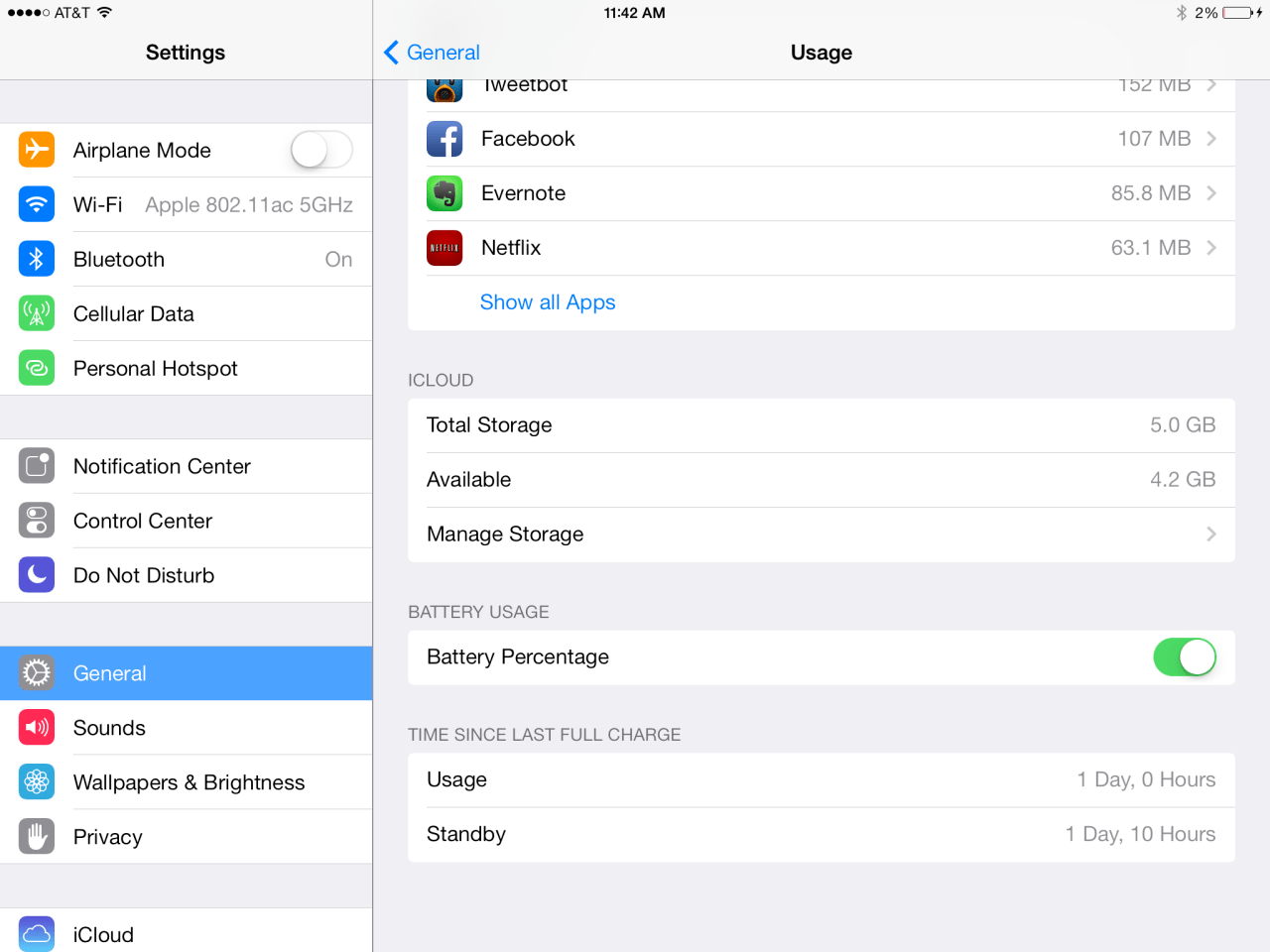The width and height of the screenshot is (1270, 952).
Task: Tap the Do Not Disturb moon icon
Action: pos(37,575)
